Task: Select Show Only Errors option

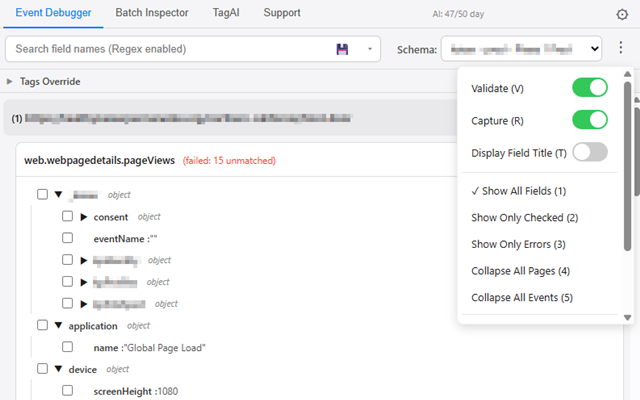Action: [x=518, y=244]
